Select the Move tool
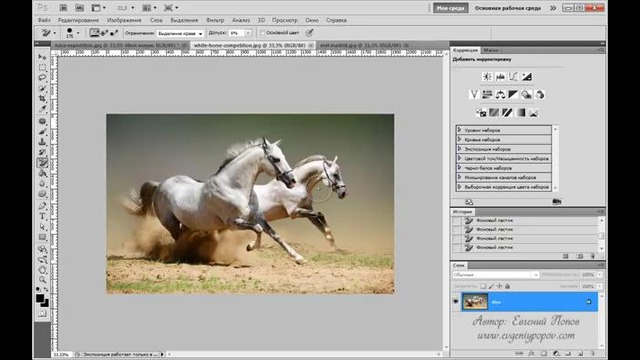Image resolution: width=640 pixels, height=360 pixels. tap(42, 56)
